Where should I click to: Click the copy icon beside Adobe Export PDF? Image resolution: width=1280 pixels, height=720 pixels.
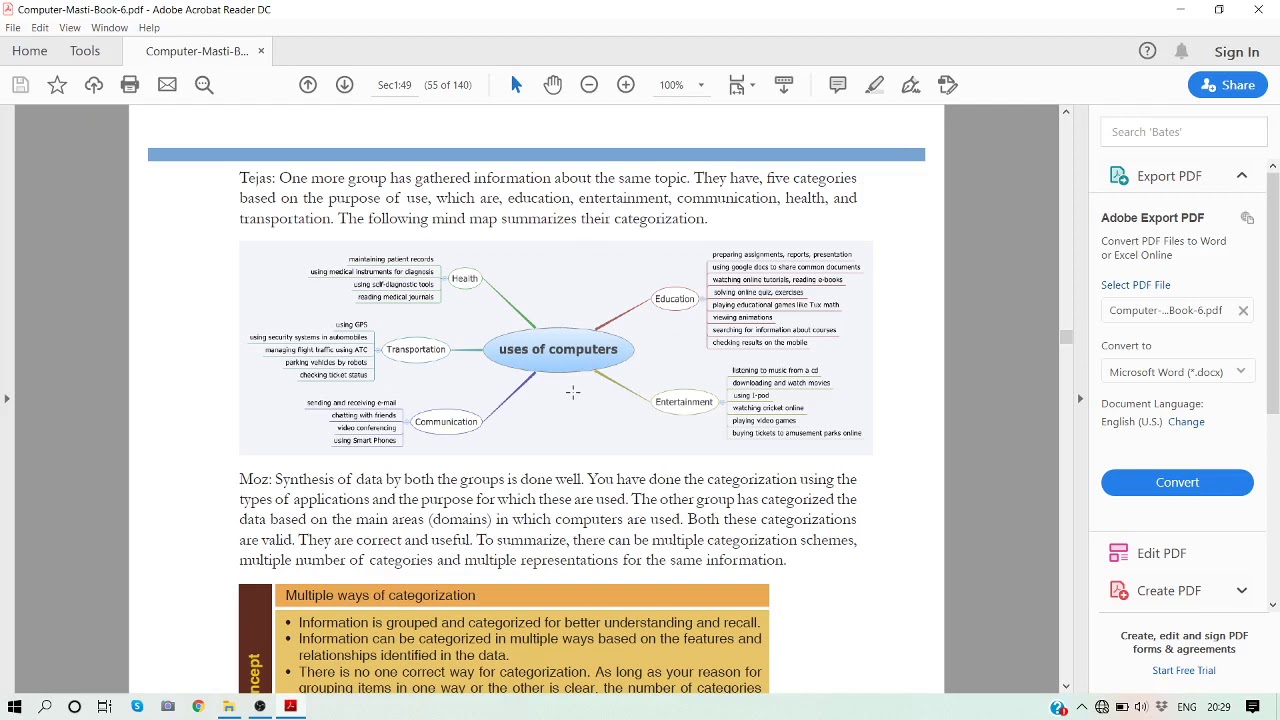pyautogui.click(x=1247, y=218)
